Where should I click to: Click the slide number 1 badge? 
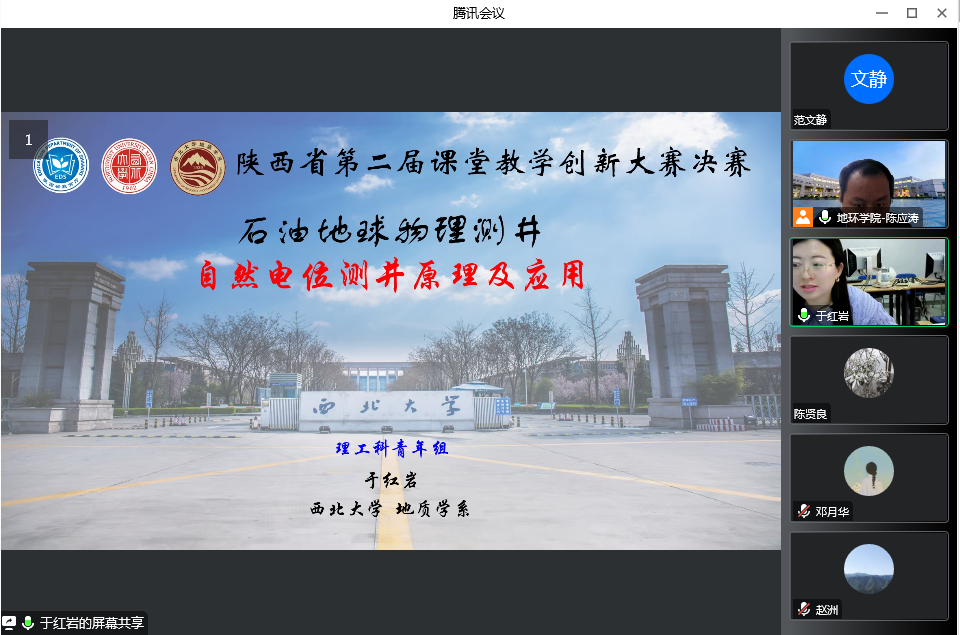coord(28,140)
